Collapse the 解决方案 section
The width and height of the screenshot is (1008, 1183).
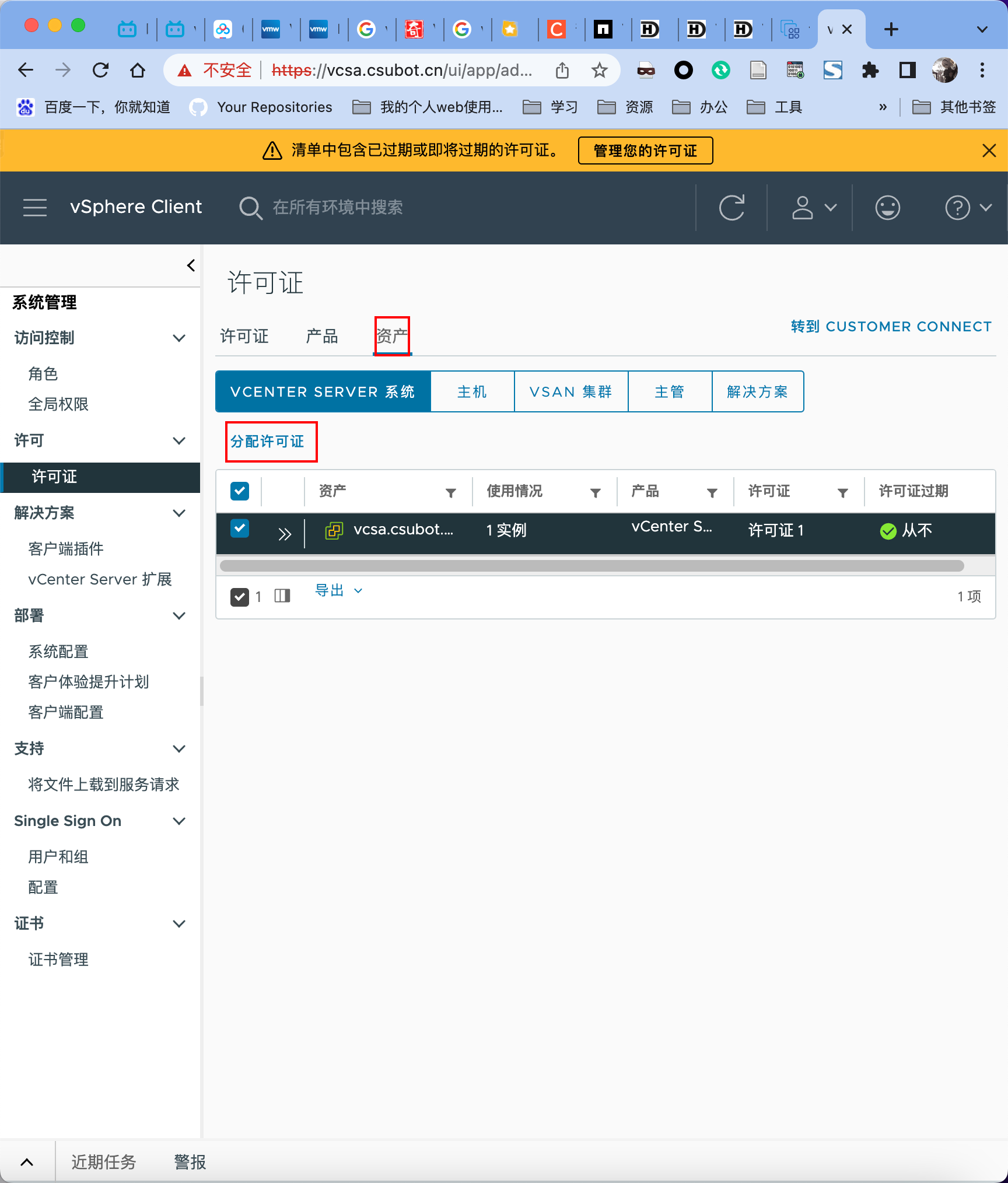(x=180, y=513)
